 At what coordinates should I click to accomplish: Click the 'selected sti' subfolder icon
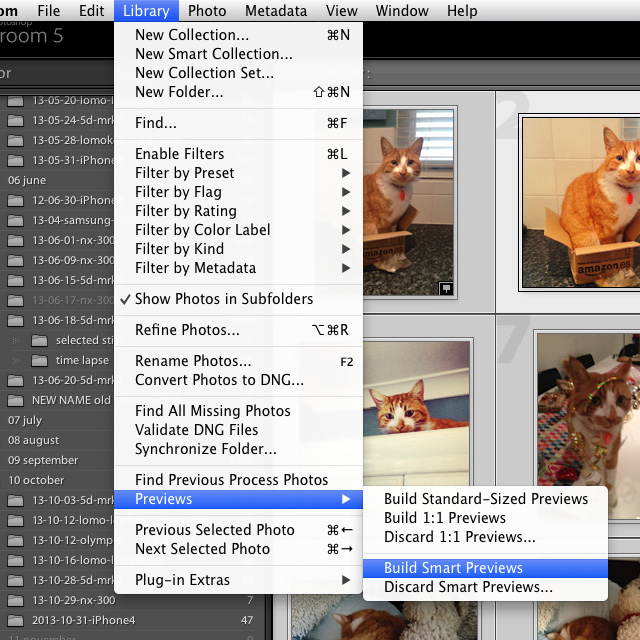pos(40,340)
